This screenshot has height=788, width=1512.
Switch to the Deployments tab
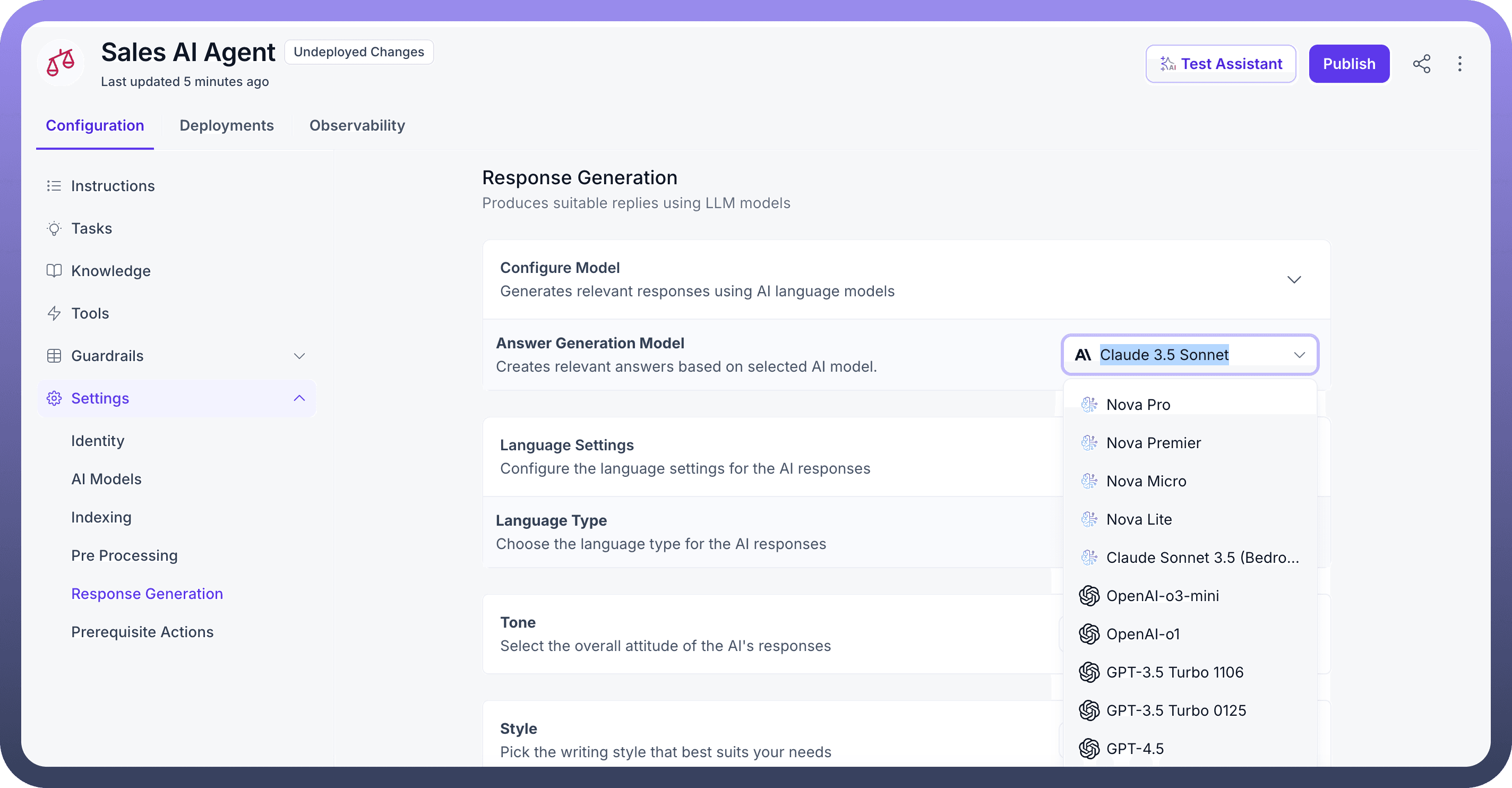227,125
